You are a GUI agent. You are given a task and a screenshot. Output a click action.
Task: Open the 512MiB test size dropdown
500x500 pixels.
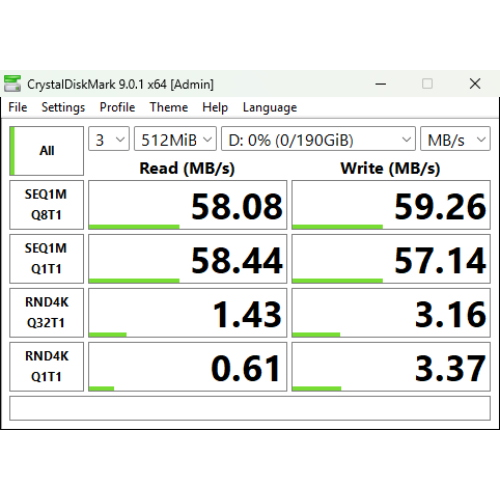175,139
